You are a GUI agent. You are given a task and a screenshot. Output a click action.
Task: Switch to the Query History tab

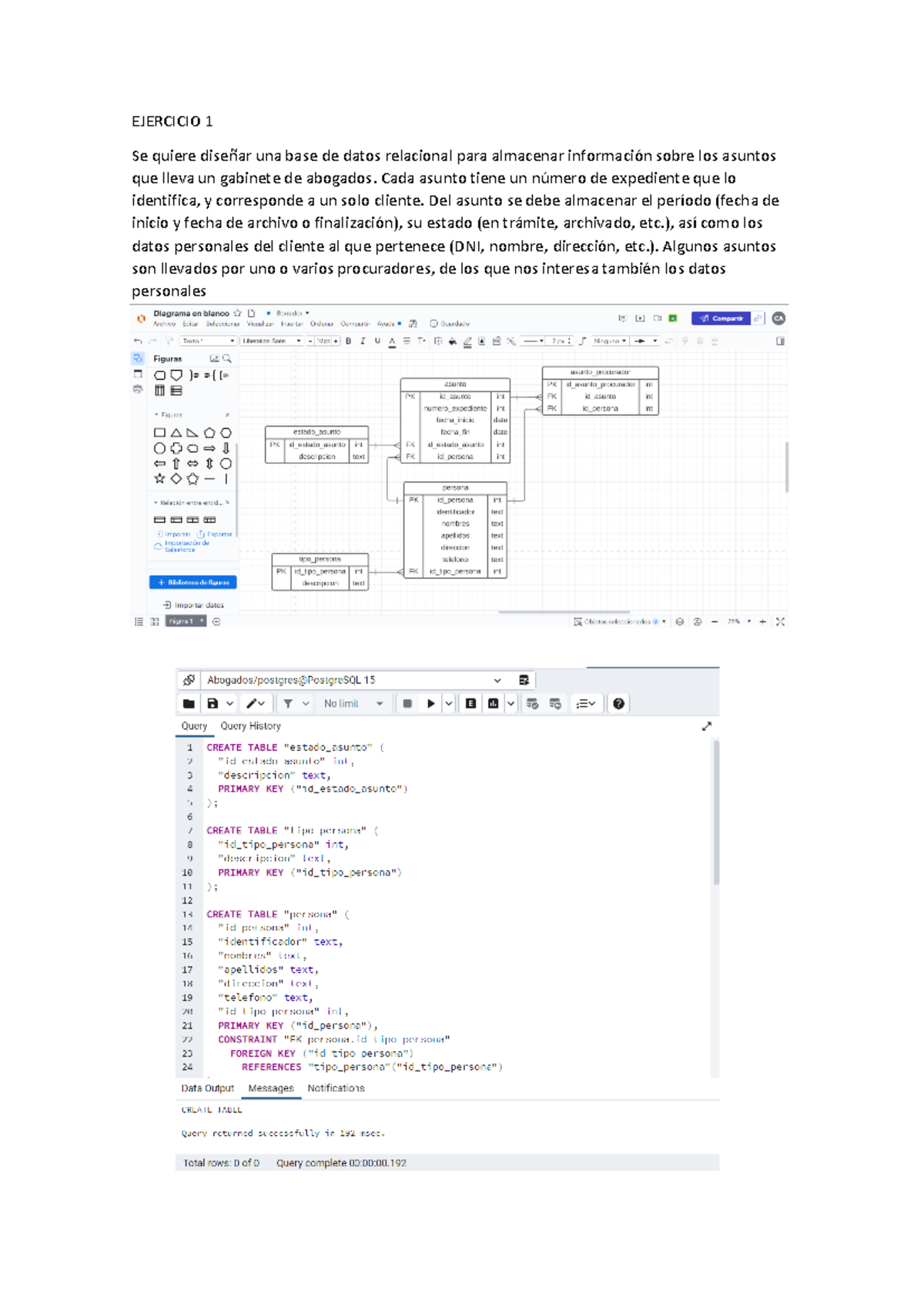pos(250,726)
